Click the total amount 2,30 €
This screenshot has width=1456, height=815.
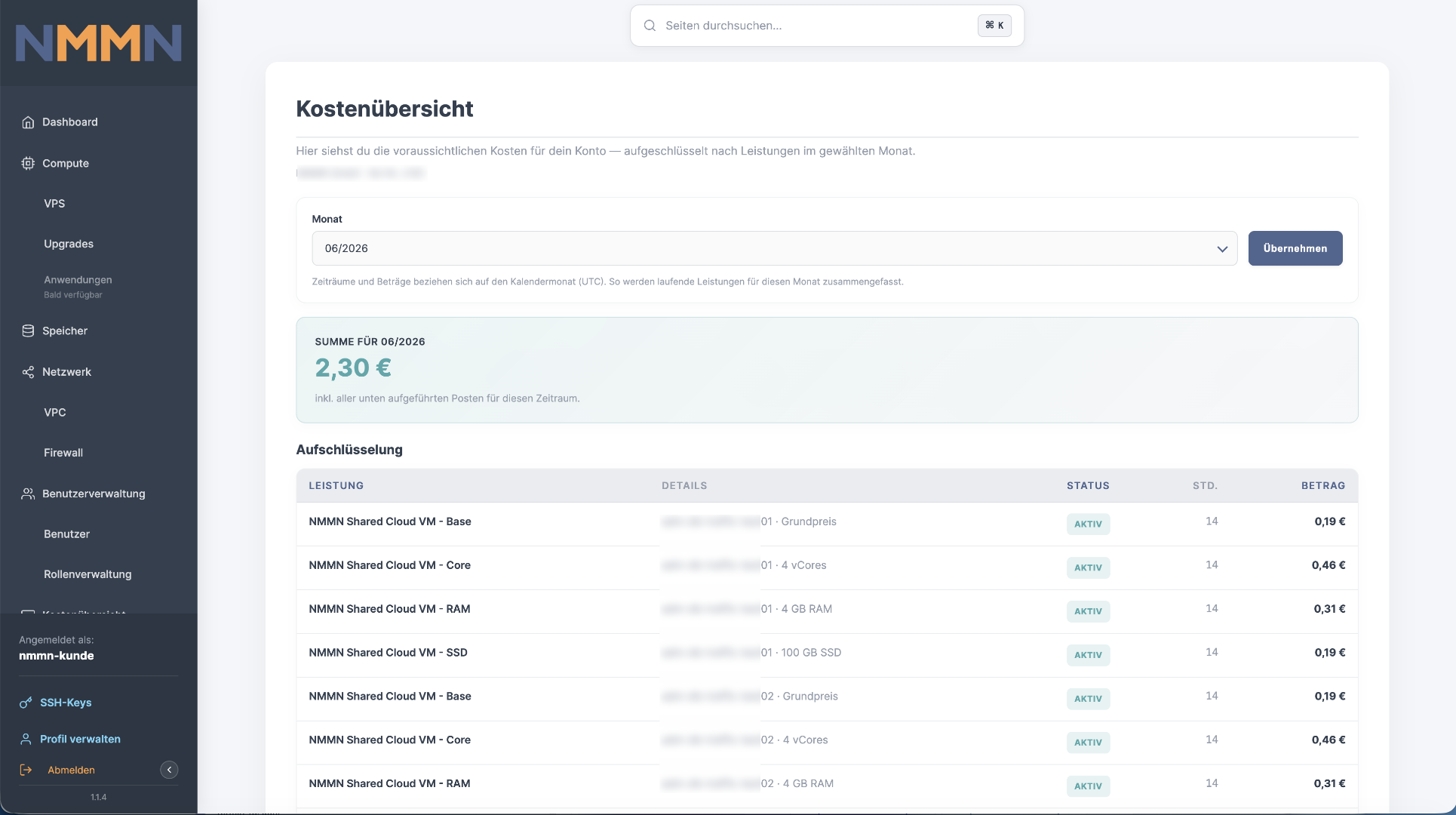click(353, 368)
